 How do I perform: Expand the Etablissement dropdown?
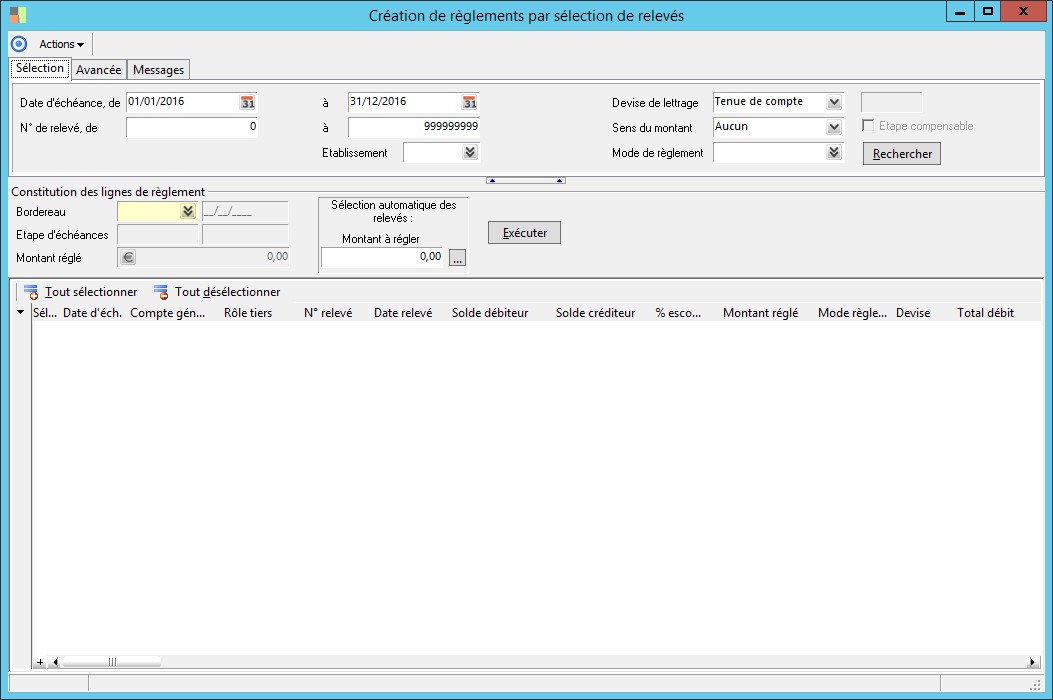[470, 152]
